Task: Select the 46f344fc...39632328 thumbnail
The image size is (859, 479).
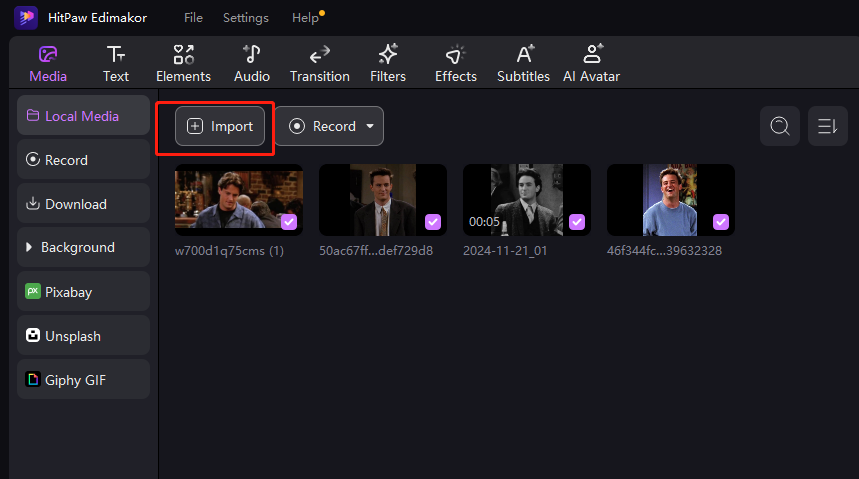Action: click(x=671, y=200)
